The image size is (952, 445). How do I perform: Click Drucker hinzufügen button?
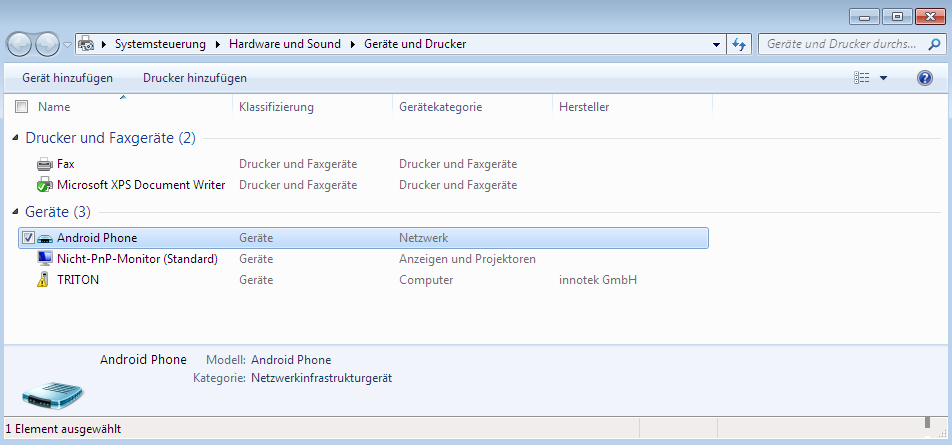(194, 78)
